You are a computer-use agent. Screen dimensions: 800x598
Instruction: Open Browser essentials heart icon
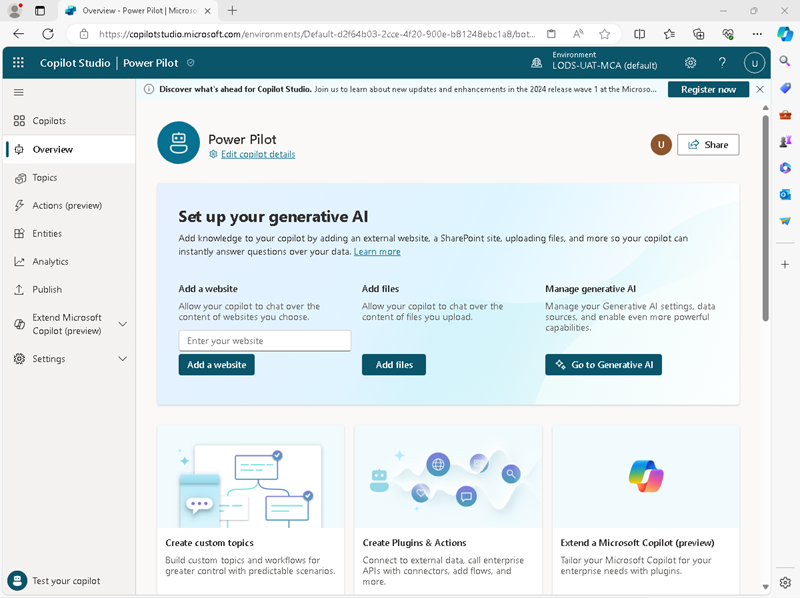(728, 34)
